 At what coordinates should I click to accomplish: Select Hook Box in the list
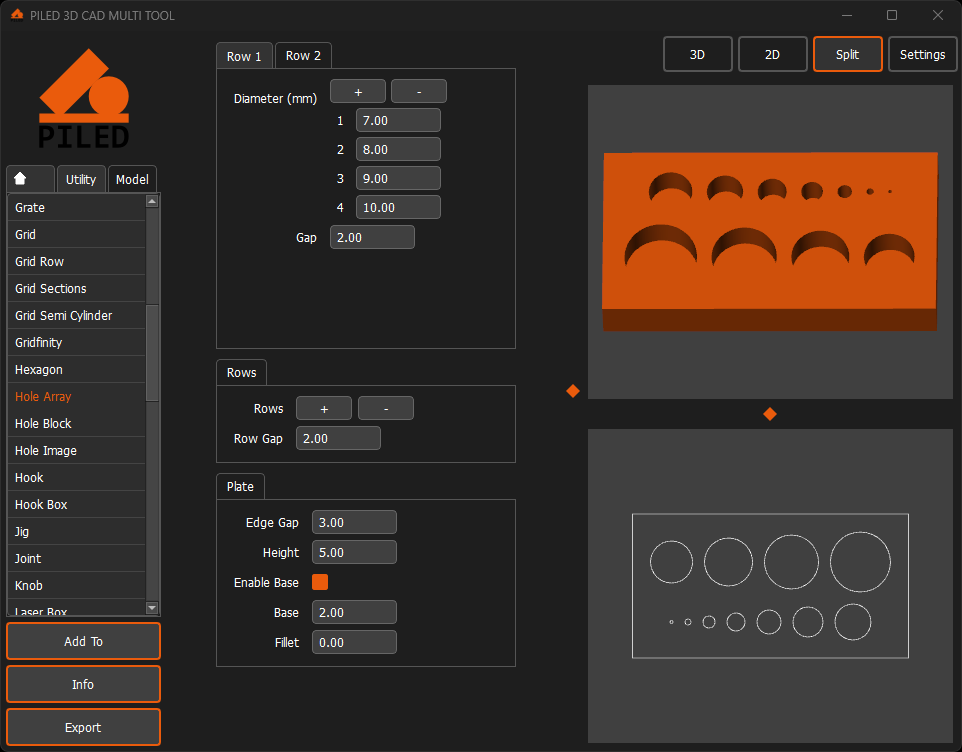coord(76,504)
